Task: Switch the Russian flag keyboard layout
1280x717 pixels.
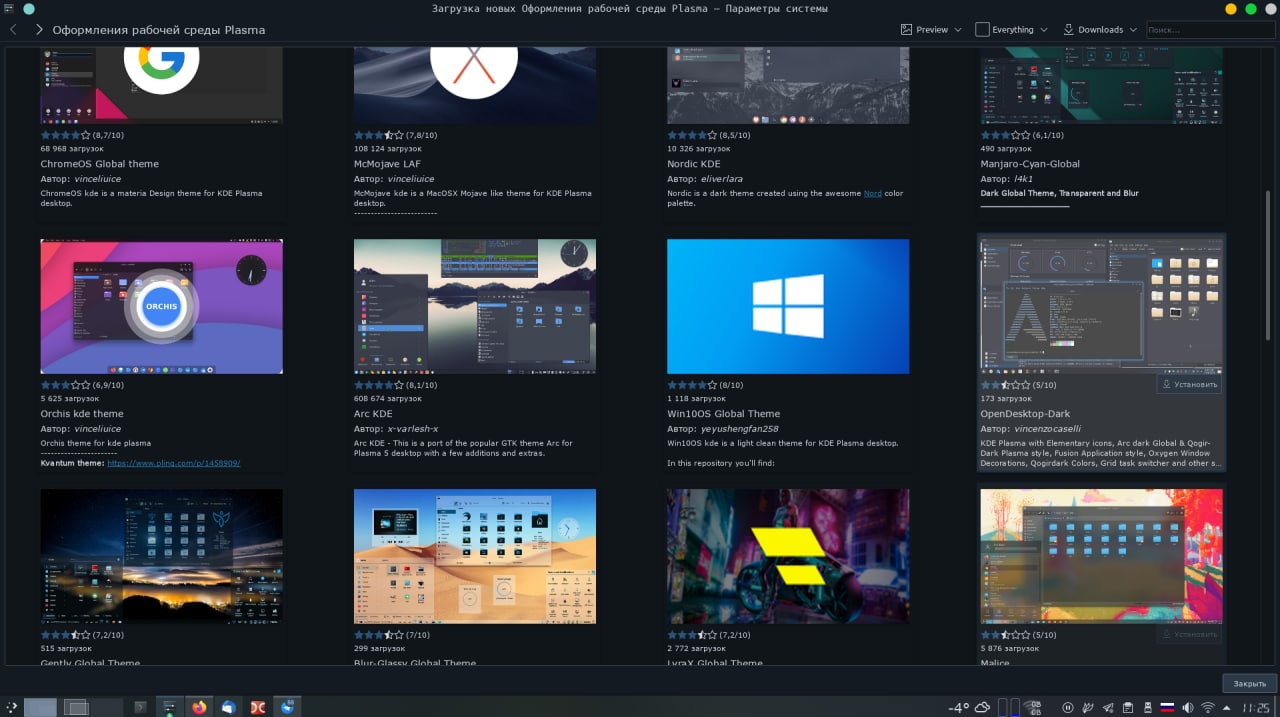Action: pos(1166,708)
